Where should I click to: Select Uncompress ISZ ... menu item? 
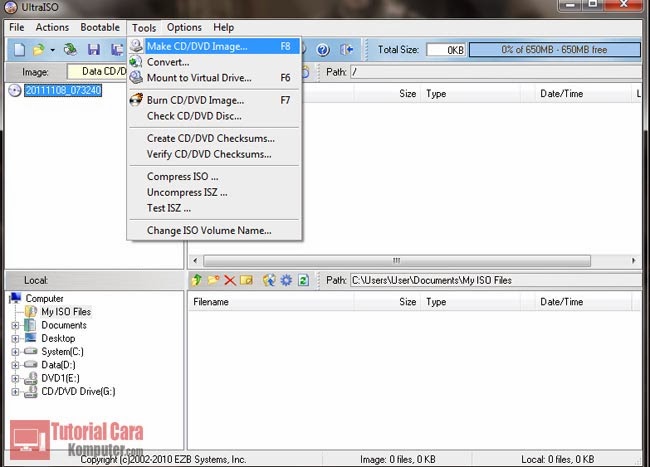coord(214,192)
